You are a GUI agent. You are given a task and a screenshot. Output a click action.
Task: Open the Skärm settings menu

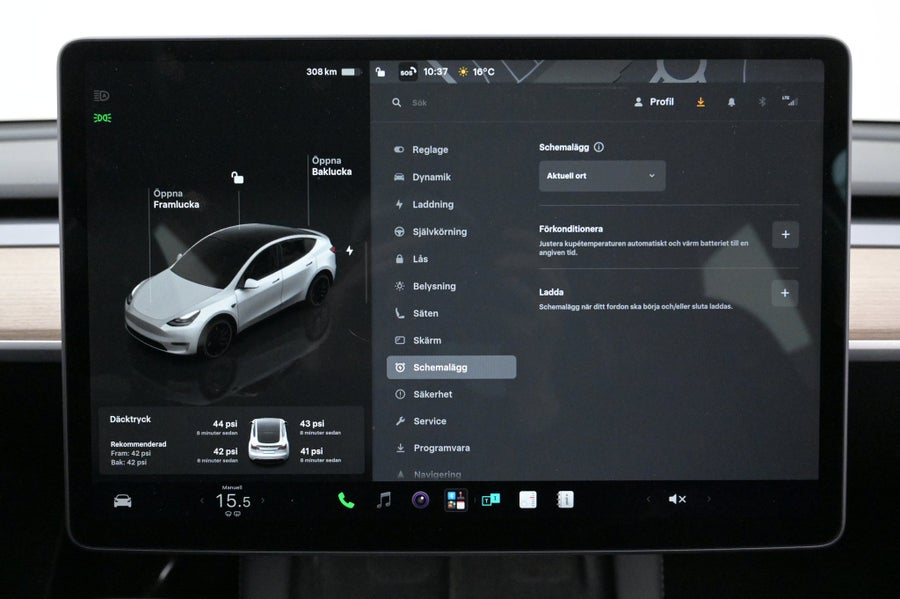[418, 340]
